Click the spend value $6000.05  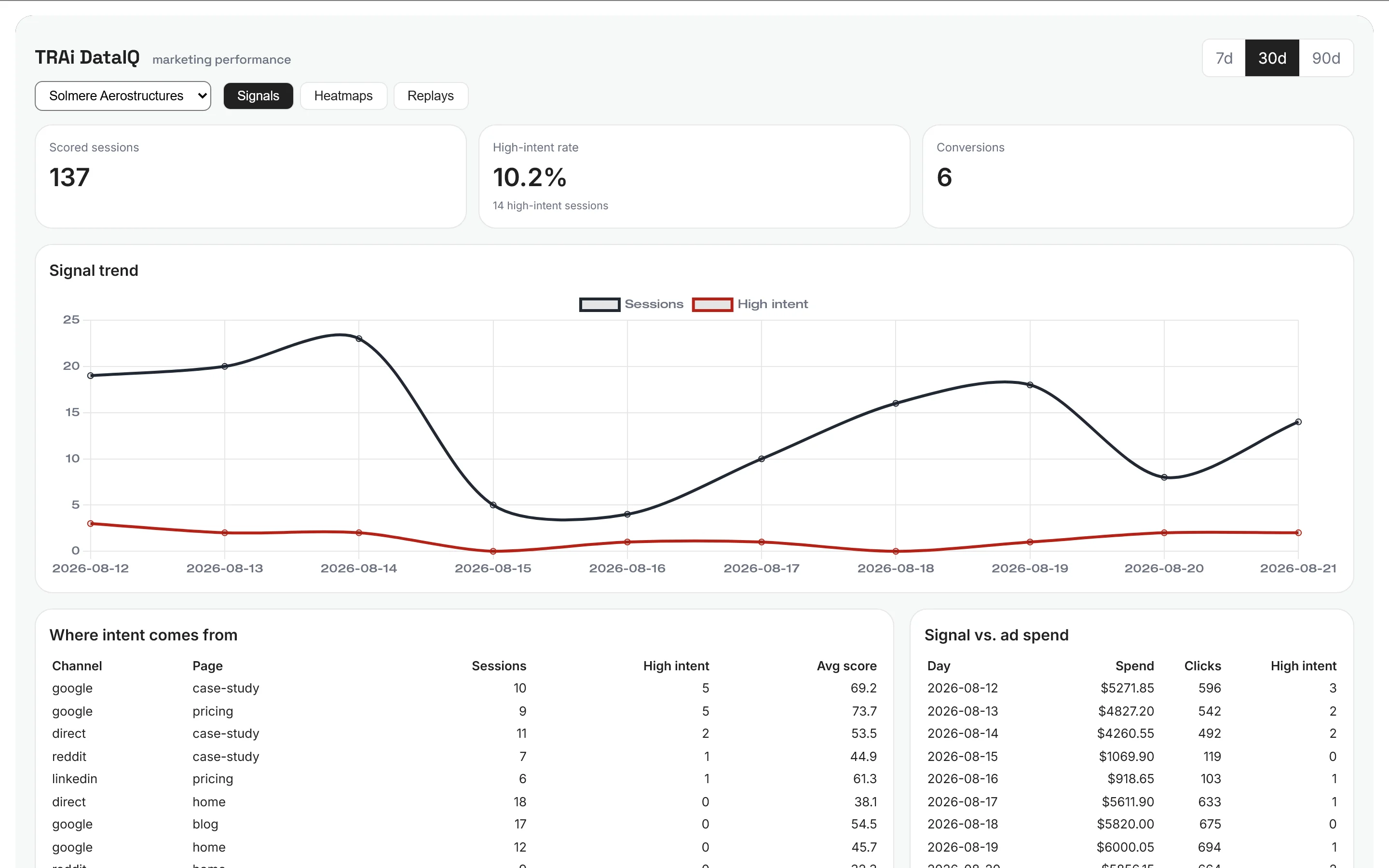(x=1125, y=847)
